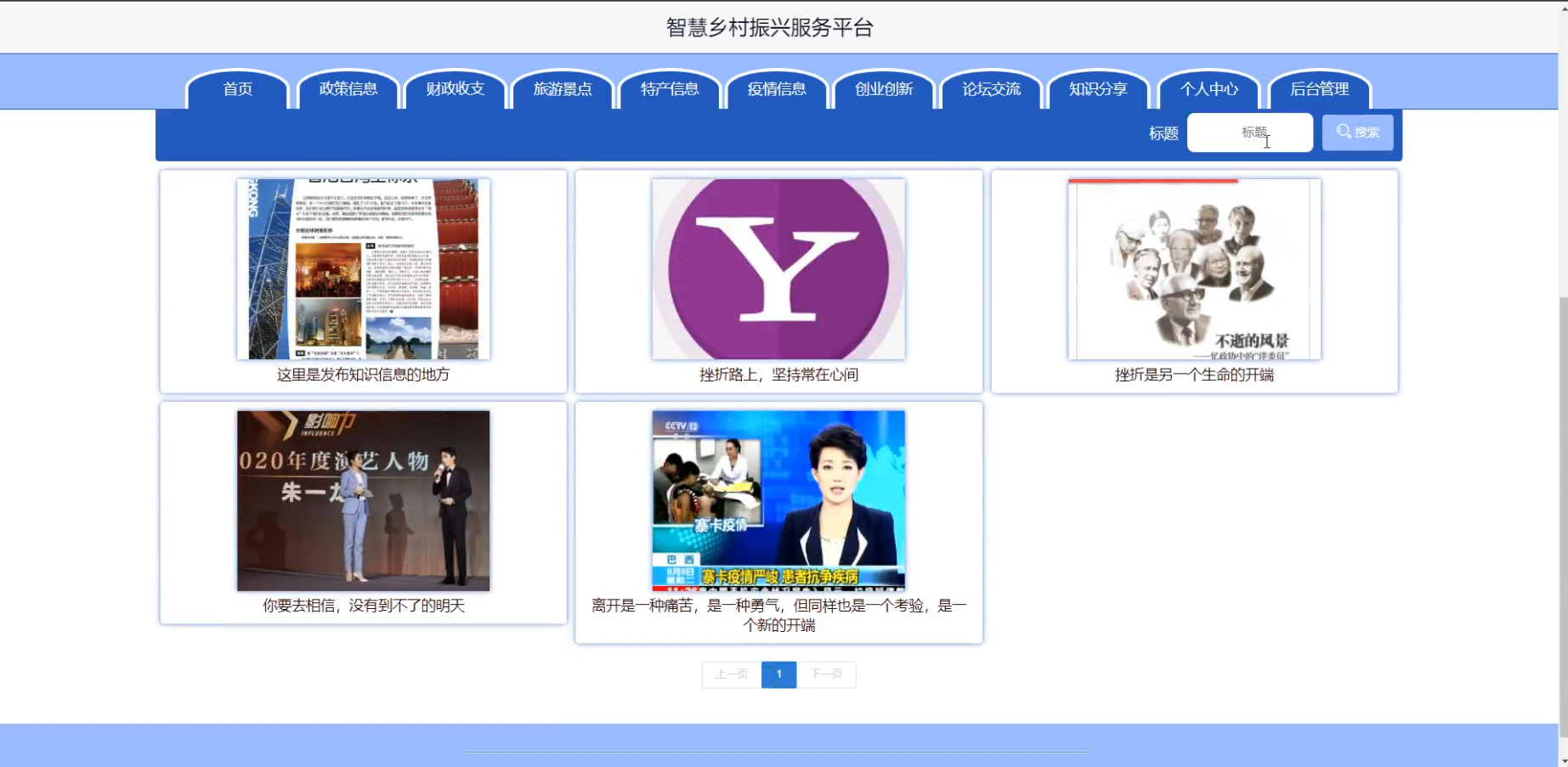Select the 知识分享 tab
This screenshot has height=767, width=1568.
click(x=1098, y=89)
